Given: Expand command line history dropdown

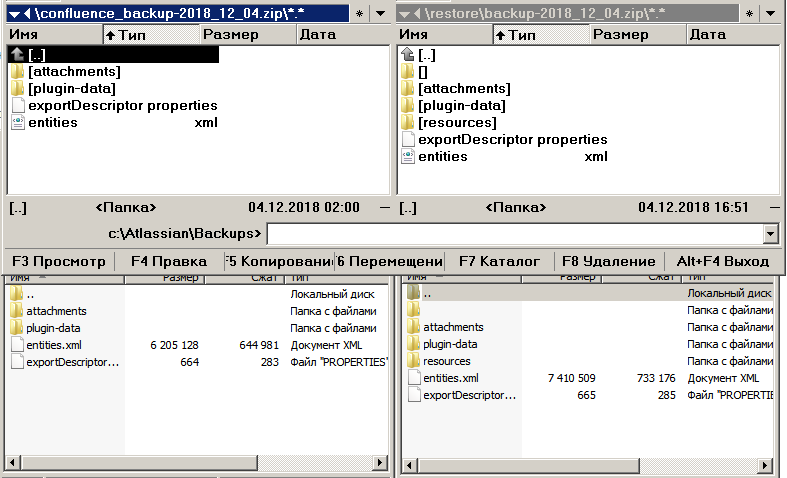Looking at the screenshot, I should click(x=770, y=234).
